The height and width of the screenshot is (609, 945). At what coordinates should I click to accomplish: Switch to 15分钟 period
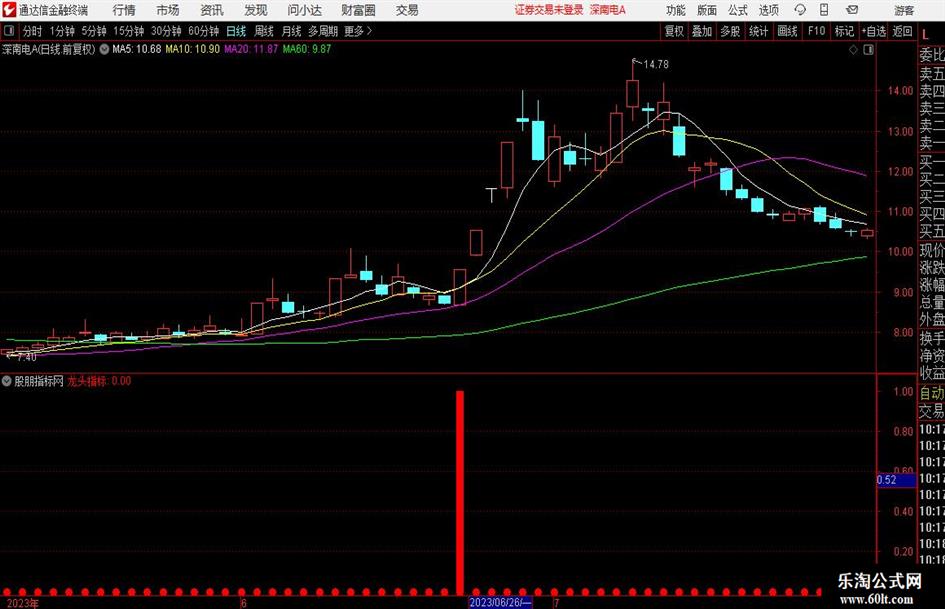(x=129, y=31)
